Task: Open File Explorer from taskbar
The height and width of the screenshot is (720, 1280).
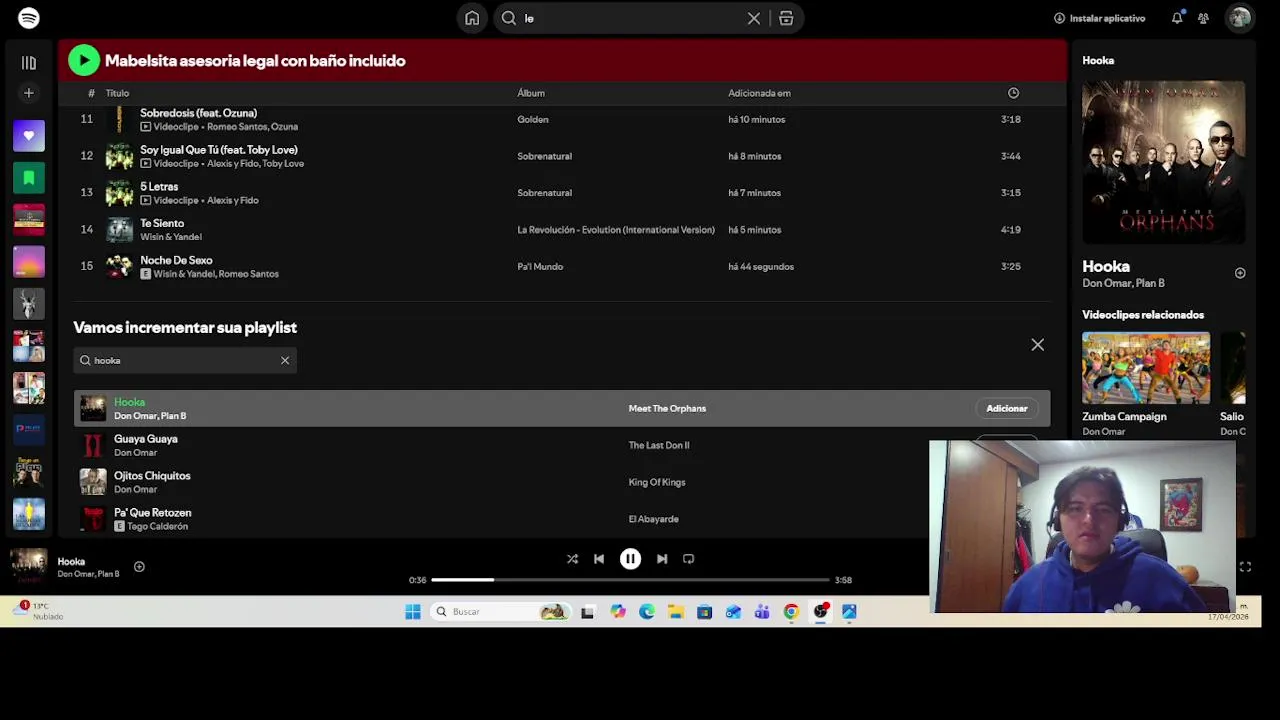Action: [x=676, y=612]
